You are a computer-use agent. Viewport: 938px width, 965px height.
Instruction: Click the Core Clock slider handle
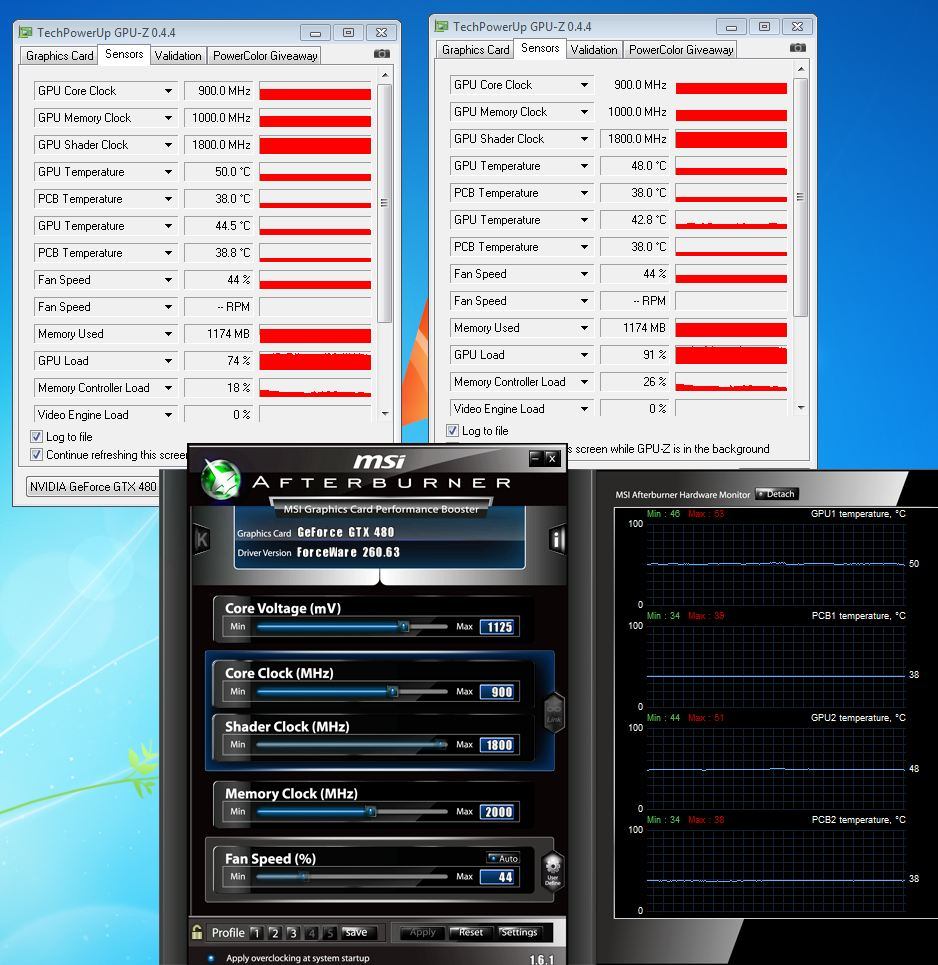click(393, 692)
